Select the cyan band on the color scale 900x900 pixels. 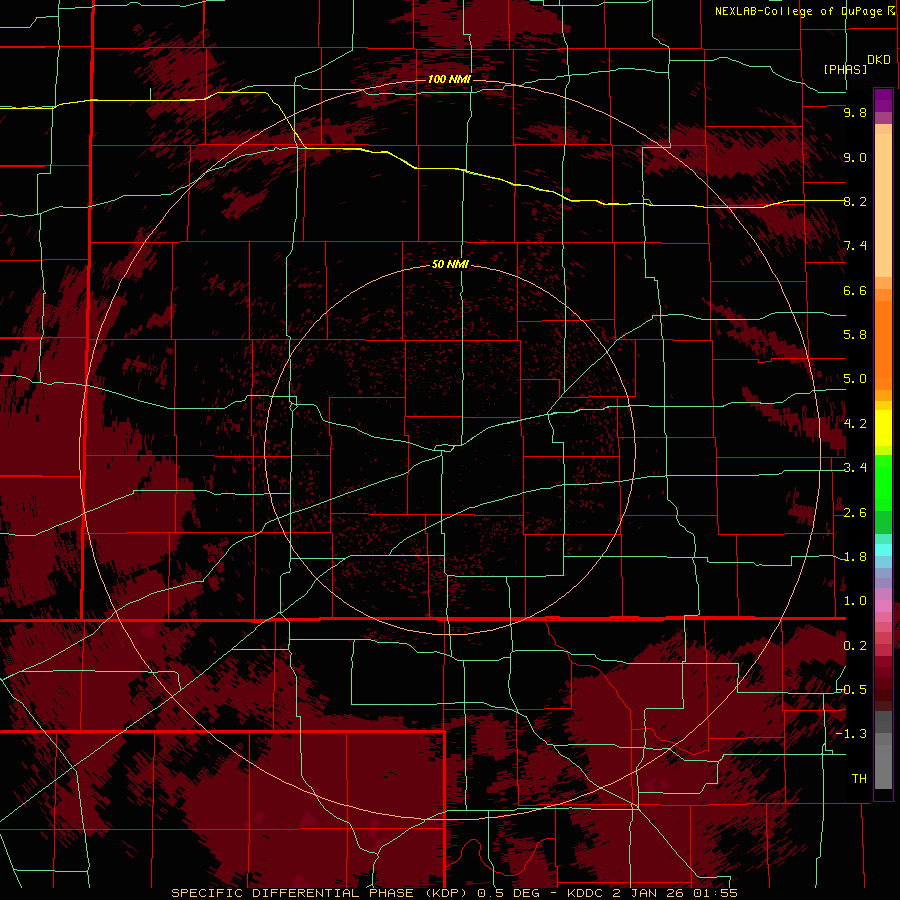point(883,549)
